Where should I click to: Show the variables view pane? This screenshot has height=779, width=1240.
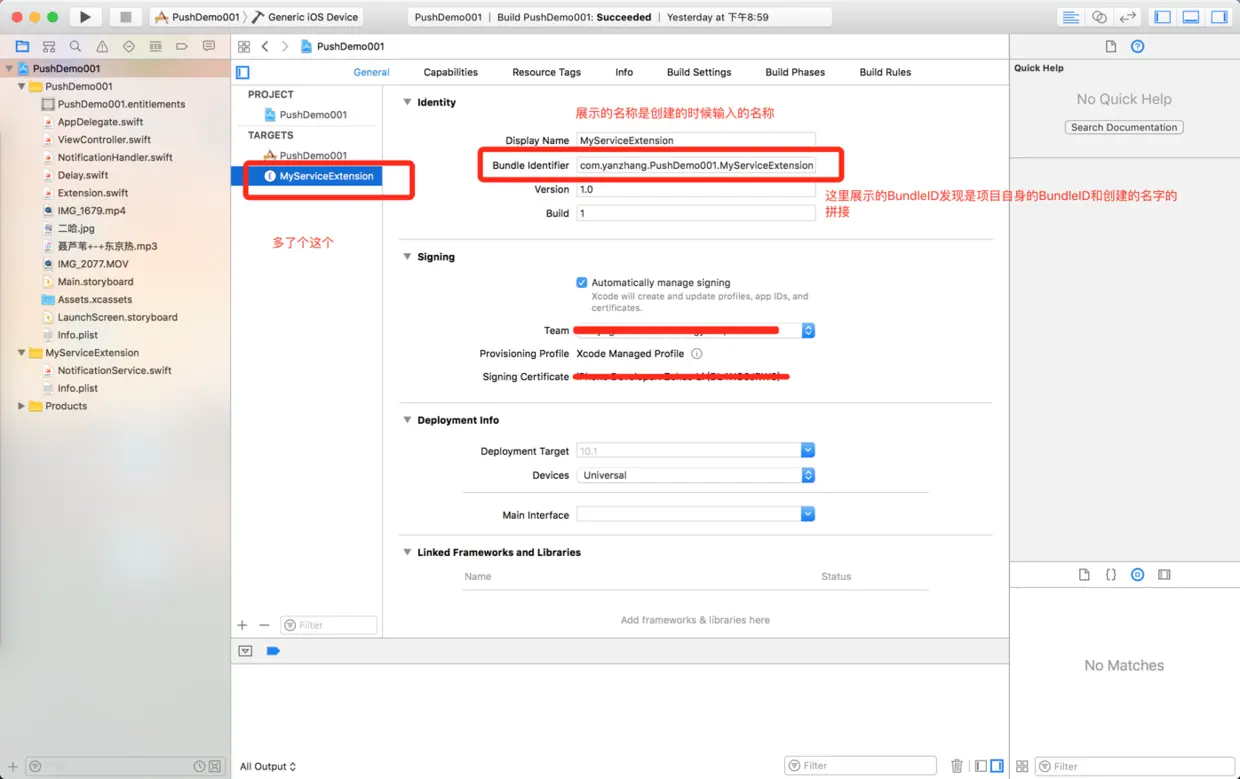coord(980,766)
